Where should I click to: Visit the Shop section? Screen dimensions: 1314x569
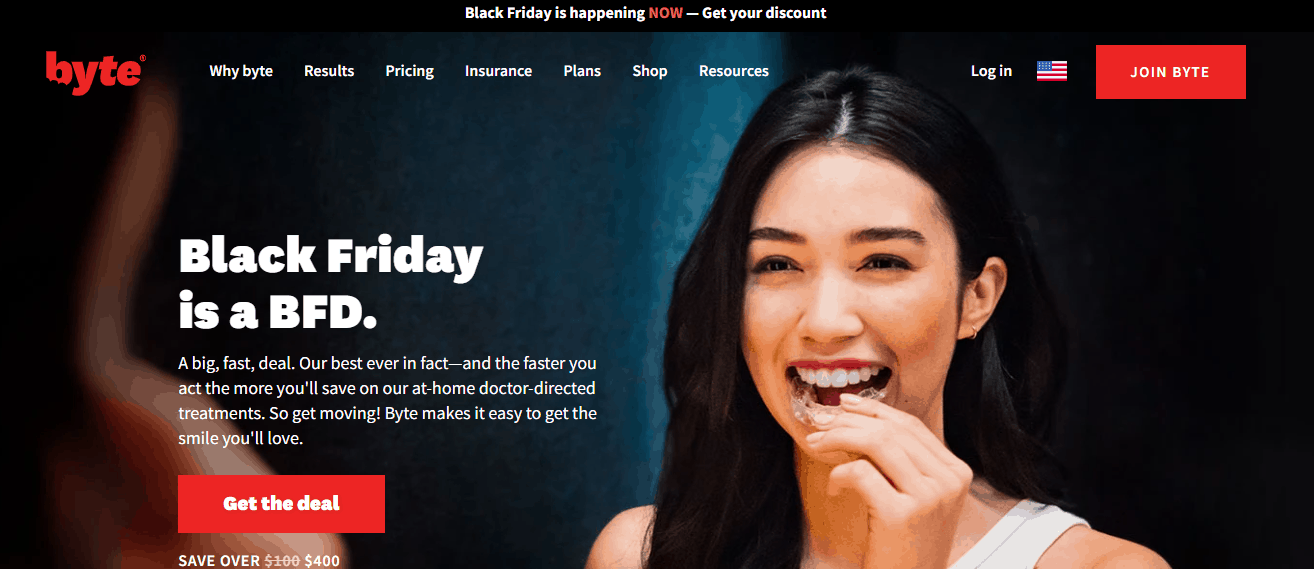click(650, 71)
